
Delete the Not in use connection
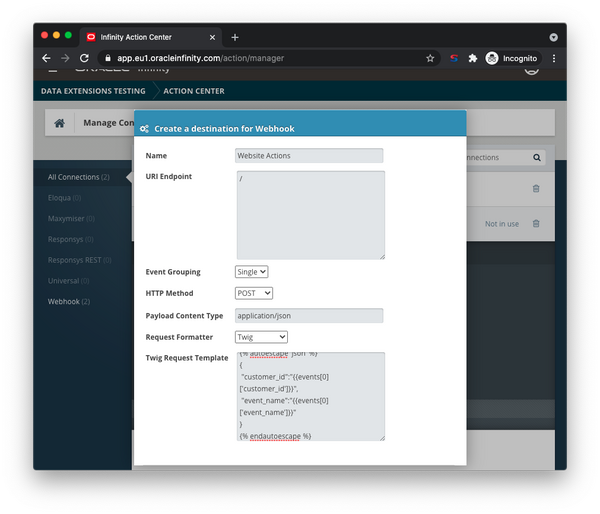(536, 224)
